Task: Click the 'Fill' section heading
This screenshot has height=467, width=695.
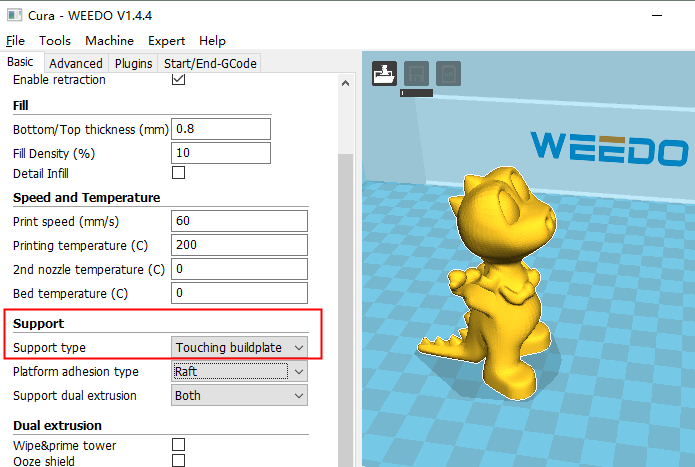Action: pos(21,105)
